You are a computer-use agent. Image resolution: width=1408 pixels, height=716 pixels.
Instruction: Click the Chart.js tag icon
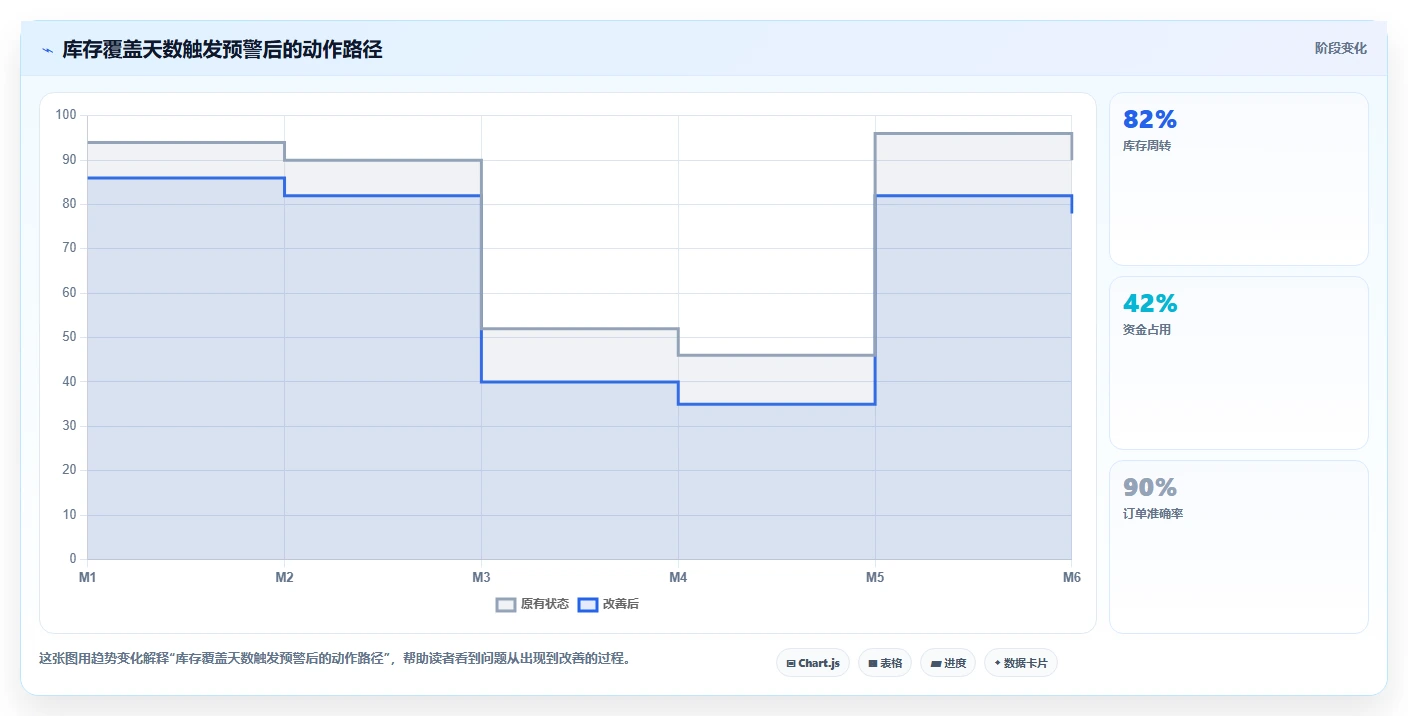(791, 663)
